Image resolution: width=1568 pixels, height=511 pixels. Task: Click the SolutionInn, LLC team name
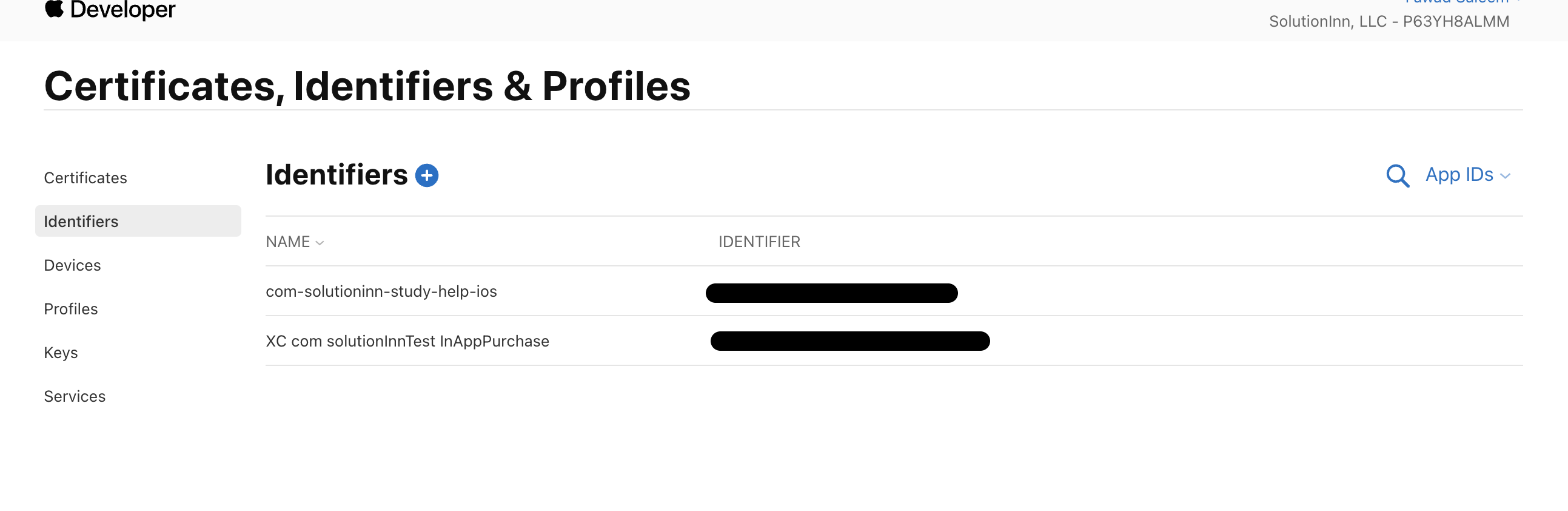click(1389, 22)
